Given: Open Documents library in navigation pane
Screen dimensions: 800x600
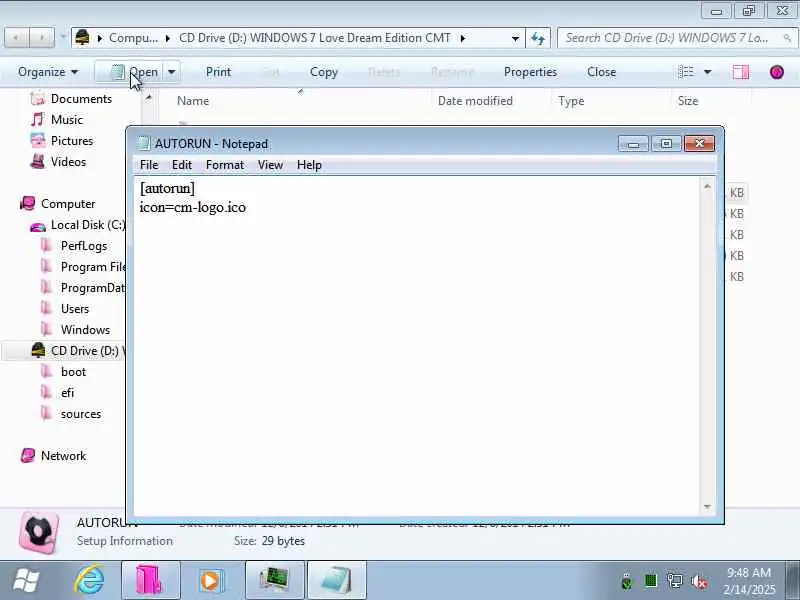Looking at the screenshot, I should [81, 99].
